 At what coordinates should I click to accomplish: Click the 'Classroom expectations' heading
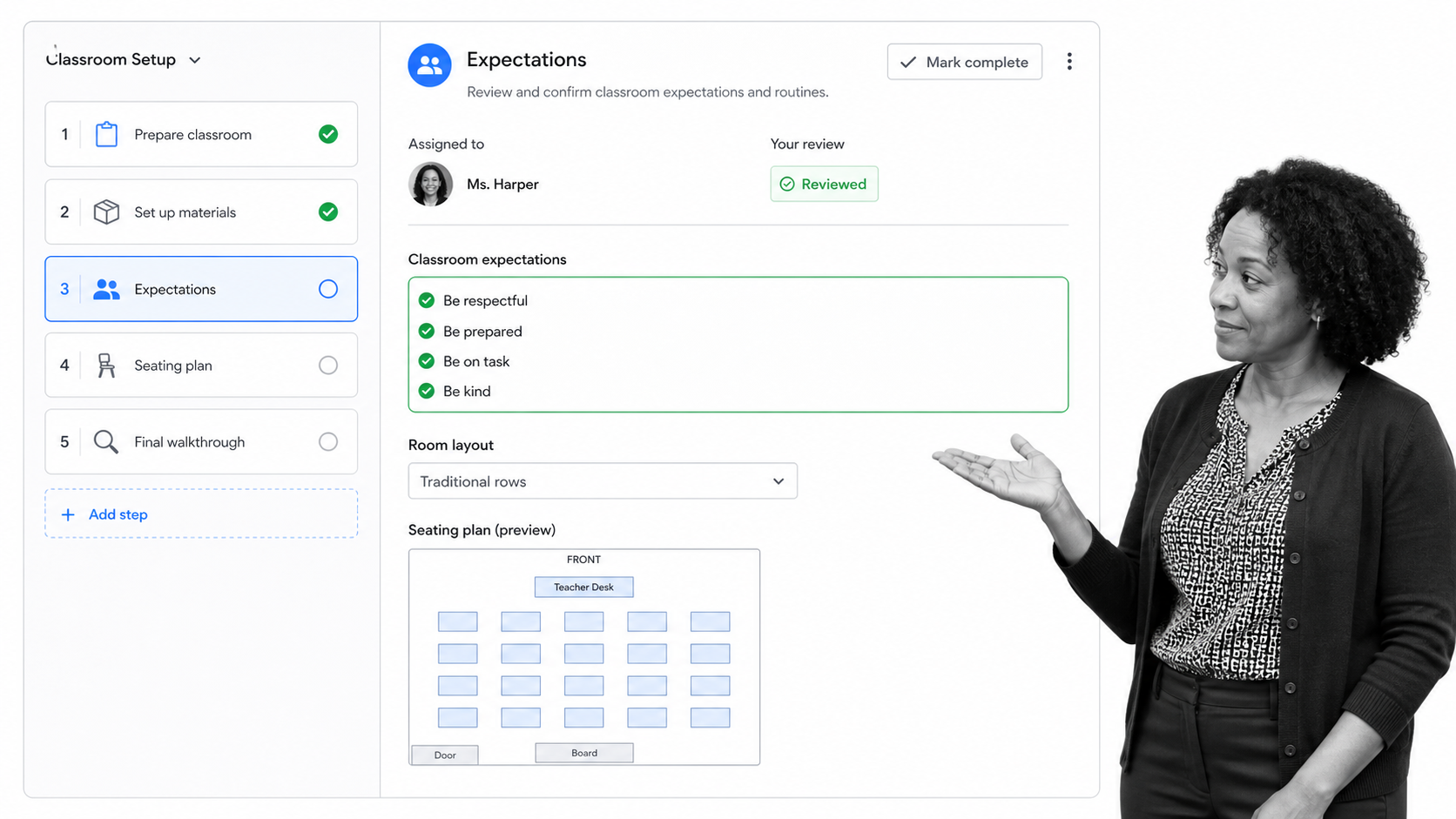coord(487,259)
